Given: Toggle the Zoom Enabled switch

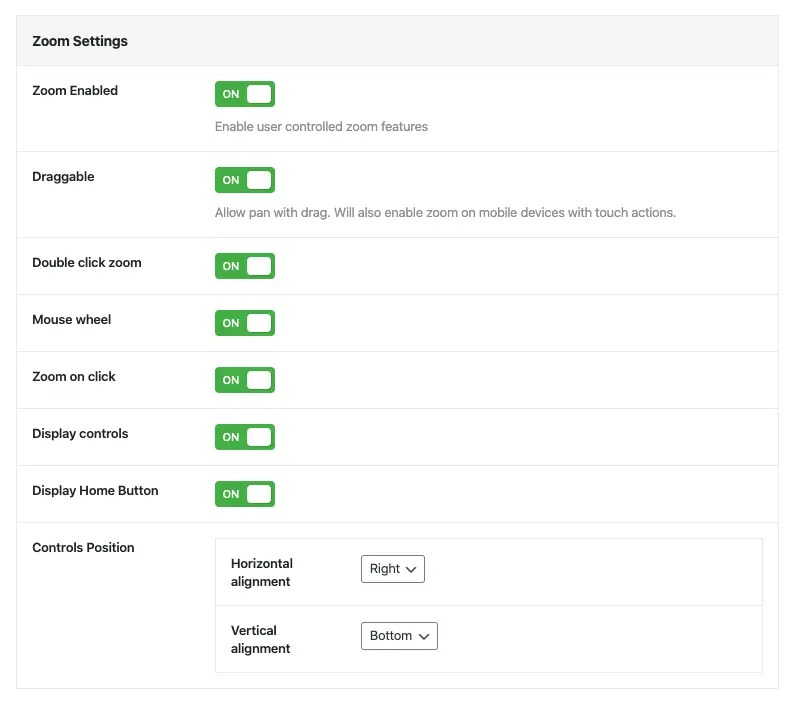Looking at the screenshot, I should [245, 94].
